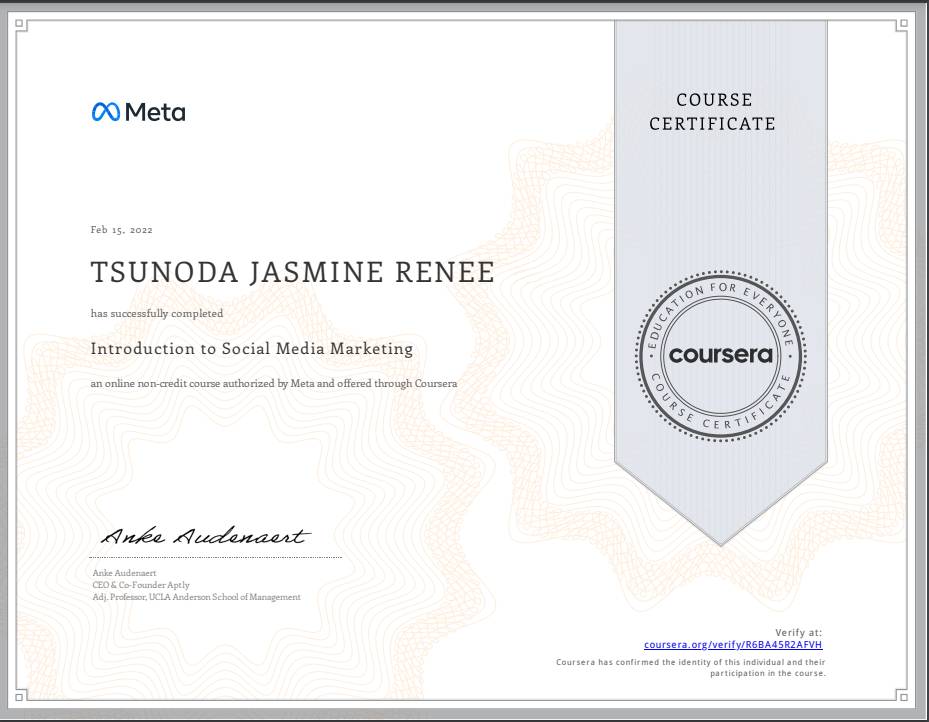Click the printed name Anke Audenaert
Image resolution: width=929 pixels, height=722 pixels.
click(x=124, y=573)
